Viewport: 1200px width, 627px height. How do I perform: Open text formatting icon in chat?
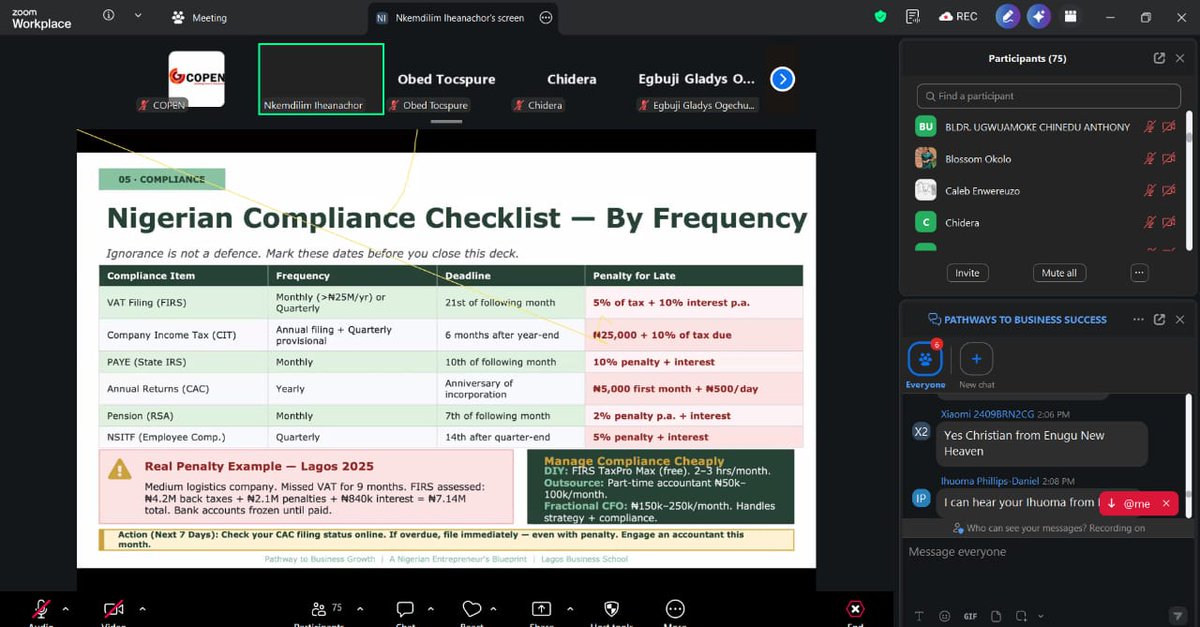919,616
